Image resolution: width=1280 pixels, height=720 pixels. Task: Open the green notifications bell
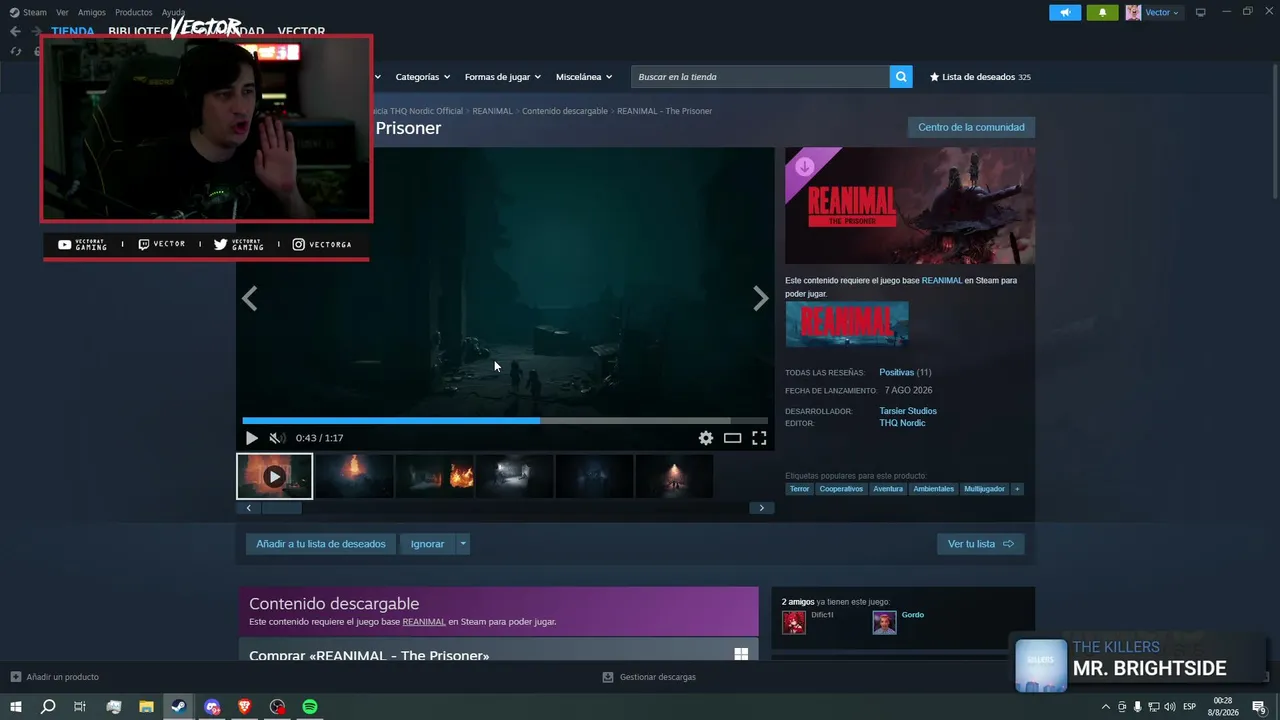1102,12
